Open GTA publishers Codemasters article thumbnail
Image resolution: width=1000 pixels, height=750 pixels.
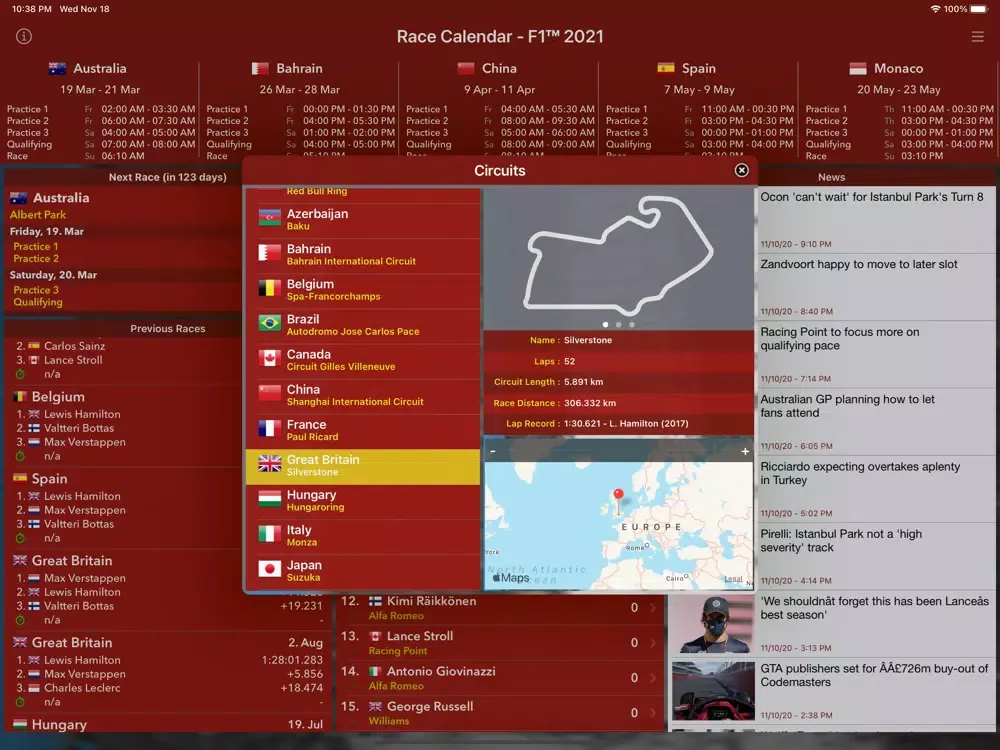(713, 691)
